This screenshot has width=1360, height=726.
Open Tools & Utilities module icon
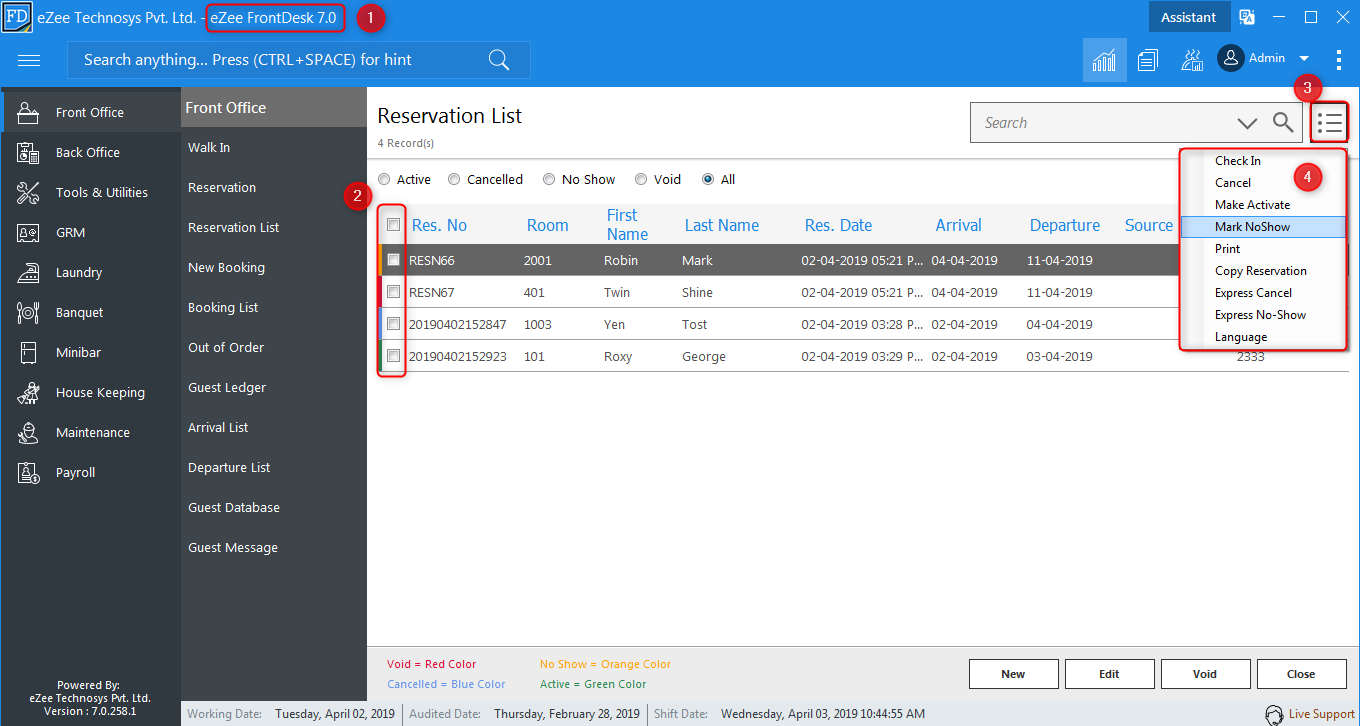(x=28, y=192)
